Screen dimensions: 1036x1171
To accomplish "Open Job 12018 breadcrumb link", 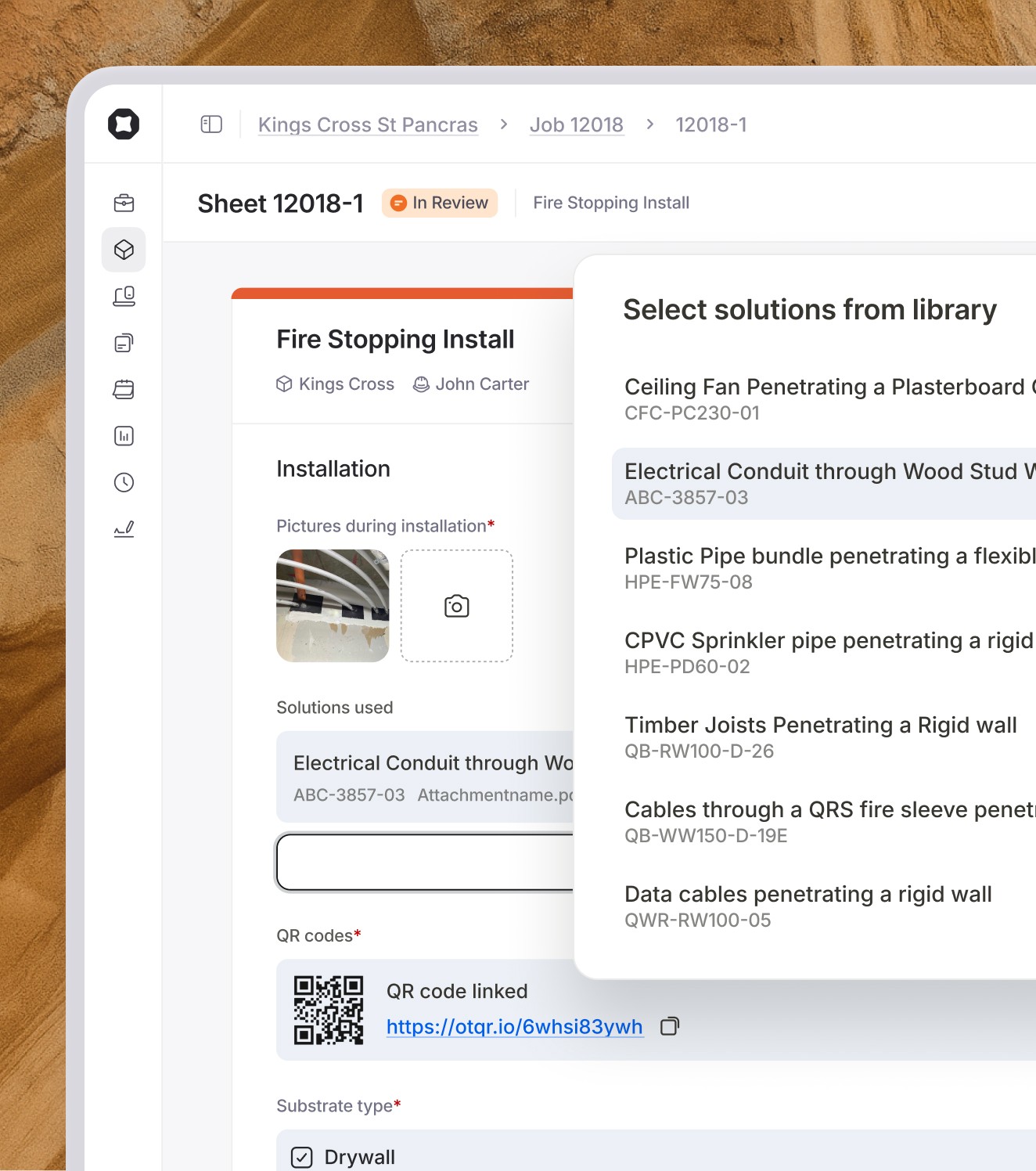I will pos(577,124).
